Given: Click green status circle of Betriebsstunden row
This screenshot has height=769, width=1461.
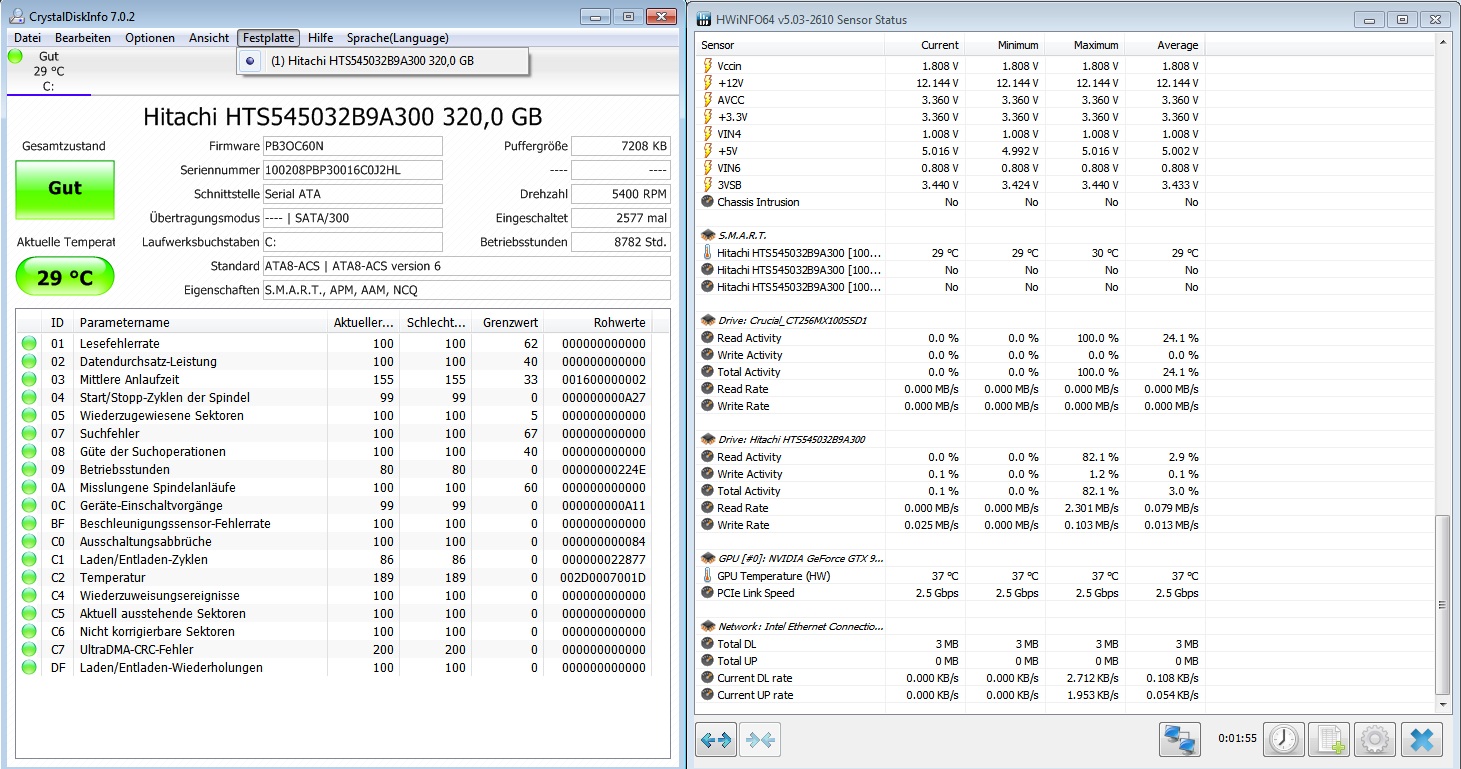Looking at the screenshot, I should coord(28,469).
